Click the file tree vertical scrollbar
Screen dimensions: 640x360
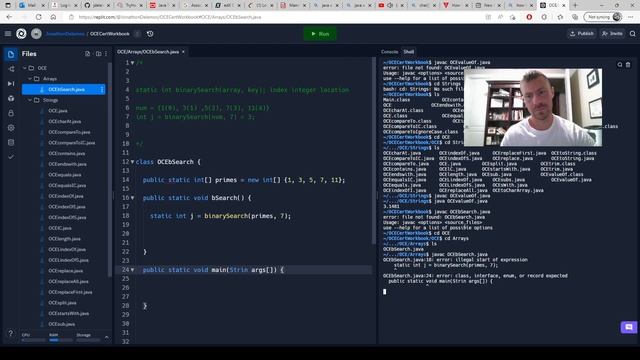pos(110,169)
